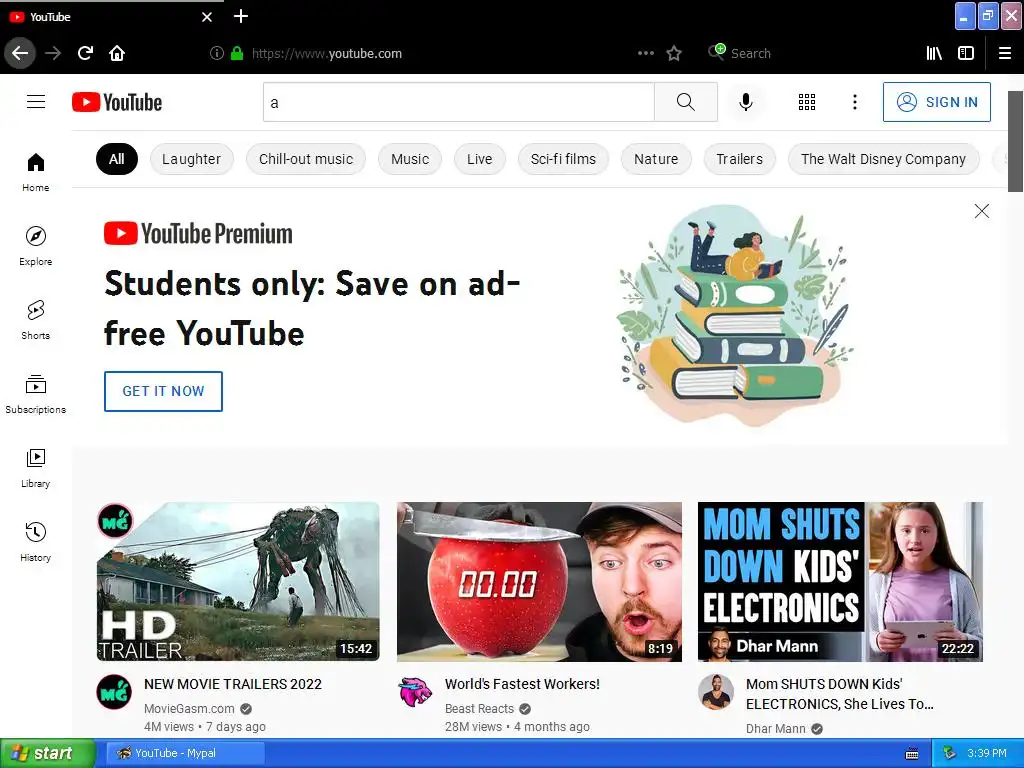Select the Trailers filter chip
The height and width of the screenshot is (768, 1024).
pyautogui.click(x=739, y=159)
